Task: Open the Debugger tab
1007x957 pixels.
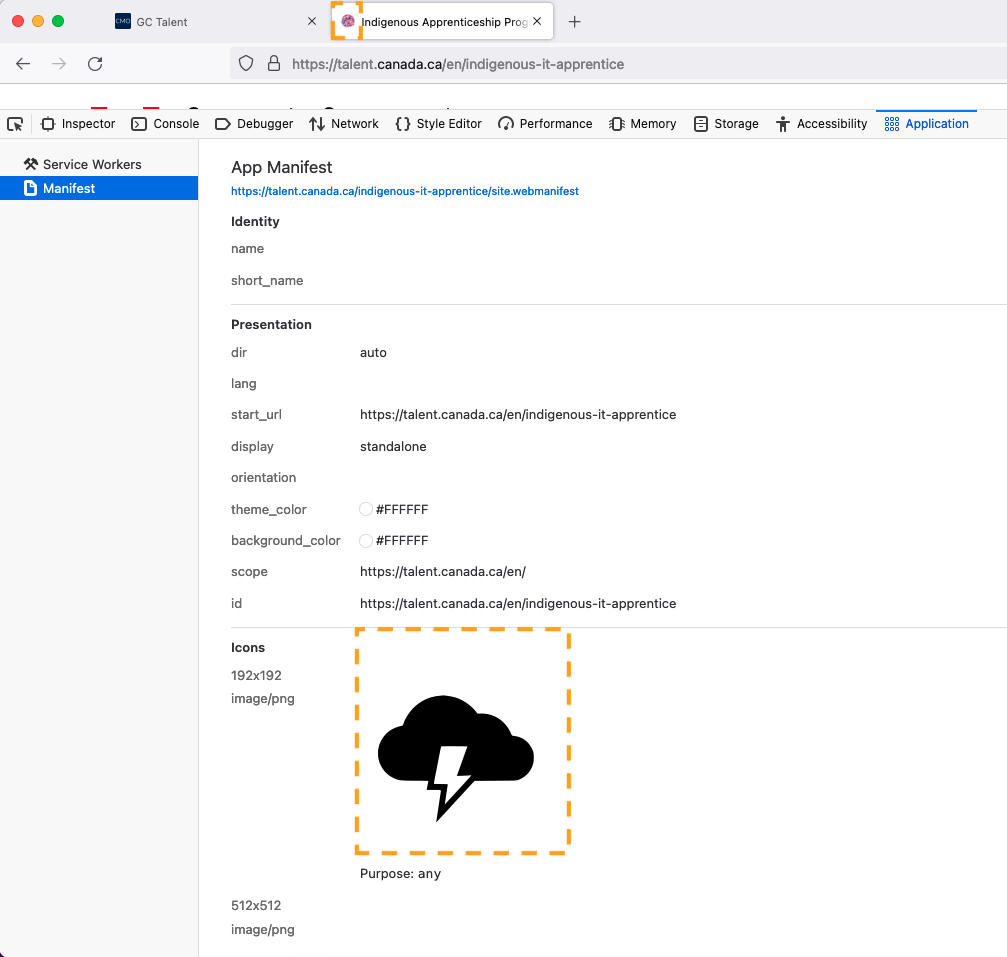Action: tap(254, 124)
